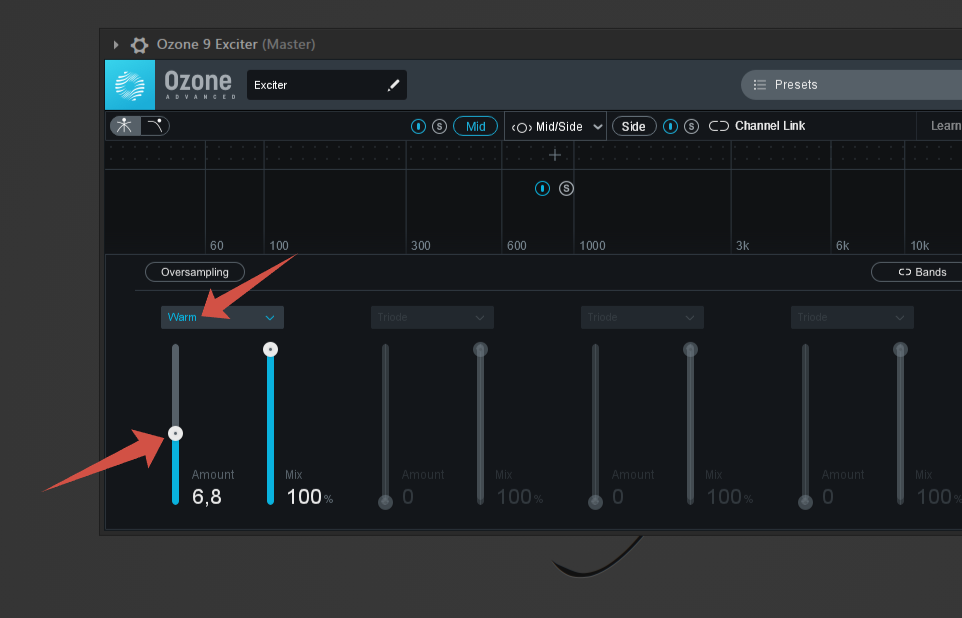Rename the preset using the pencil icon
Screen dimensions: 962x618
[x=393, y=85]
